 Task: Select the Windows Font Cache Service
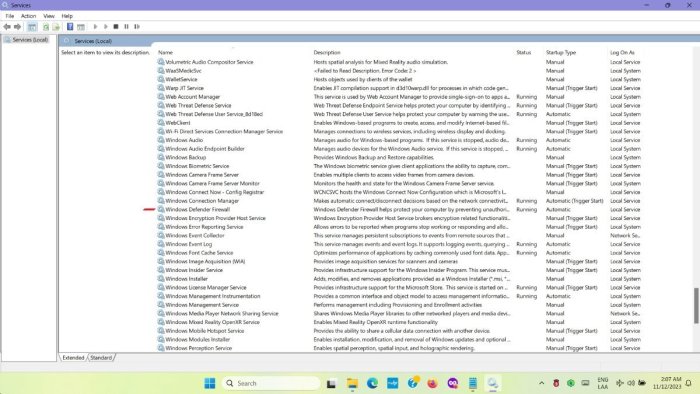tap(199, 253)
